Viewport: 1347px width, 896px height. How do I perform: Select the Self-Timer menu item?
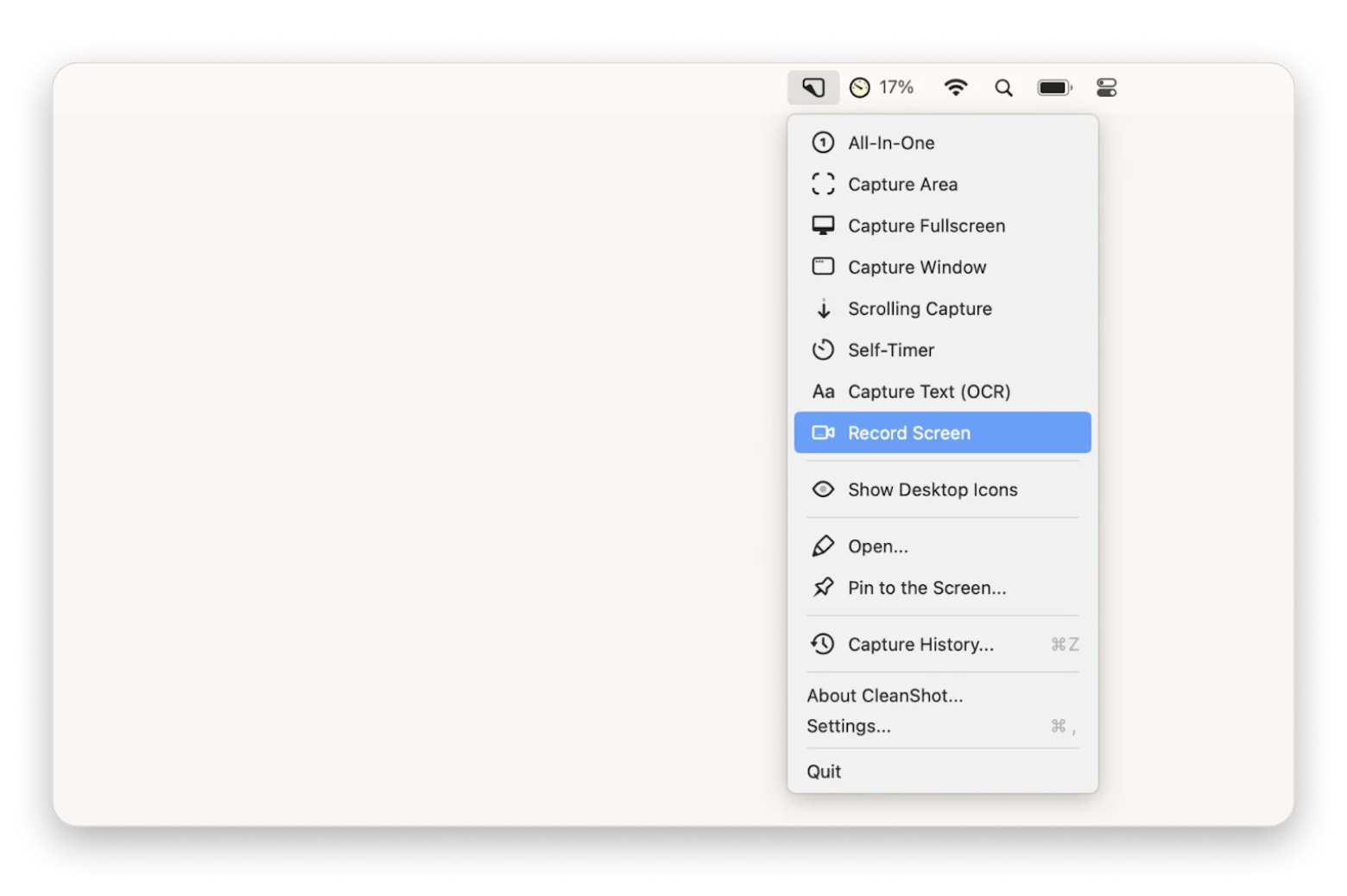942,350
